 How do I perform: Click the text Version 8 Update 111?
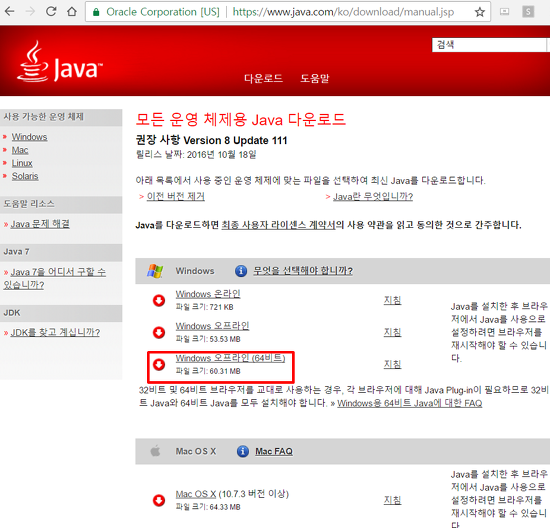click(235, 140)
